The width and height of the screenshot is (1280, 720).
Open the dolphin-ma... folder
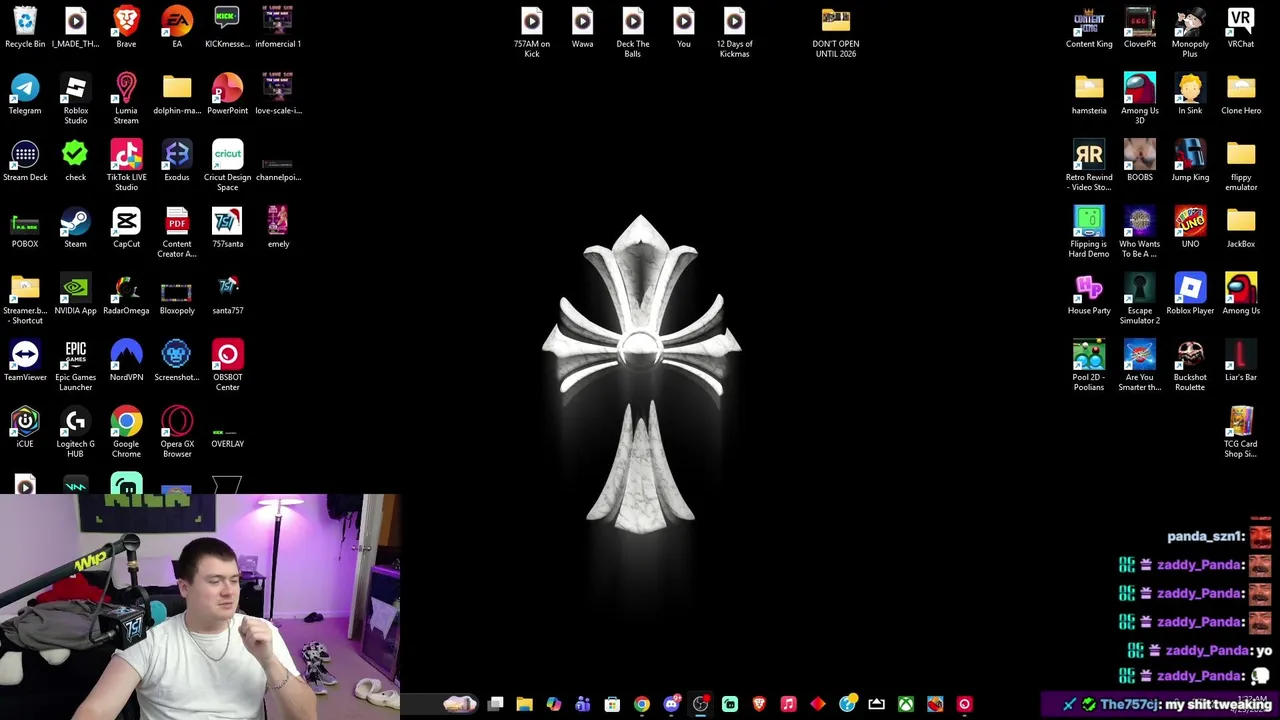coord(177,94)
